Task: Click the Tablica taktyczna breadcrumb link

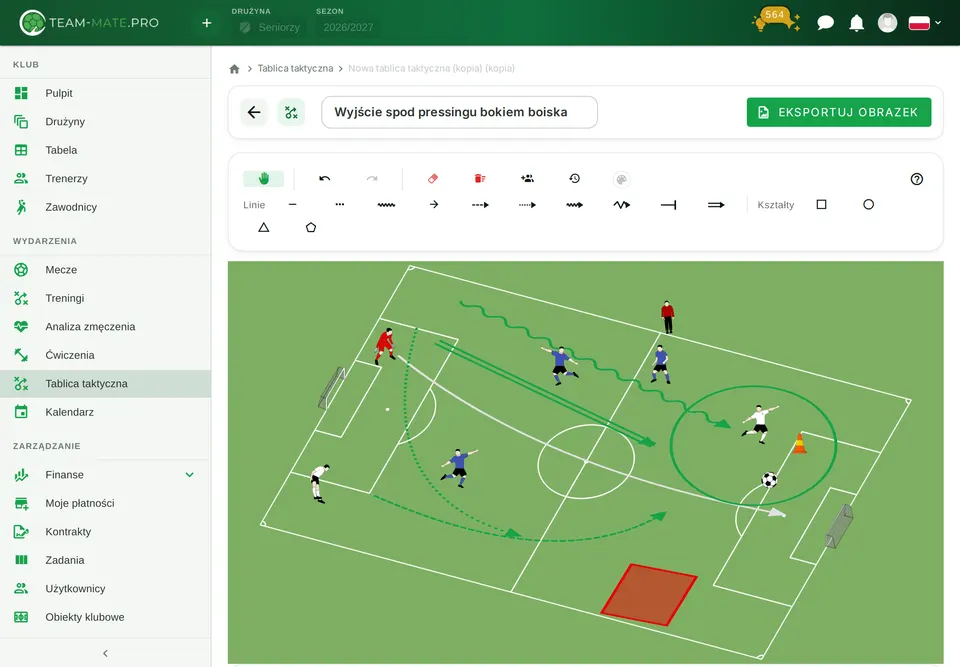Action: (295, 69)
